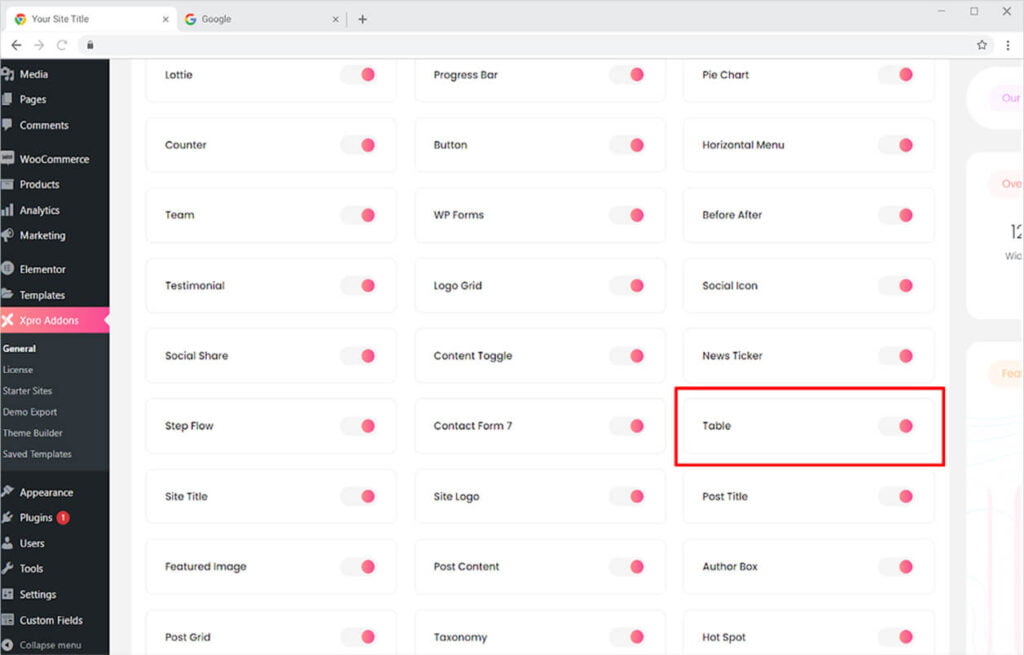The height and width of the screenshot is (655, 1024).
Task: Click the Analytics bar chart icon
Action: [x=7, y=210]
